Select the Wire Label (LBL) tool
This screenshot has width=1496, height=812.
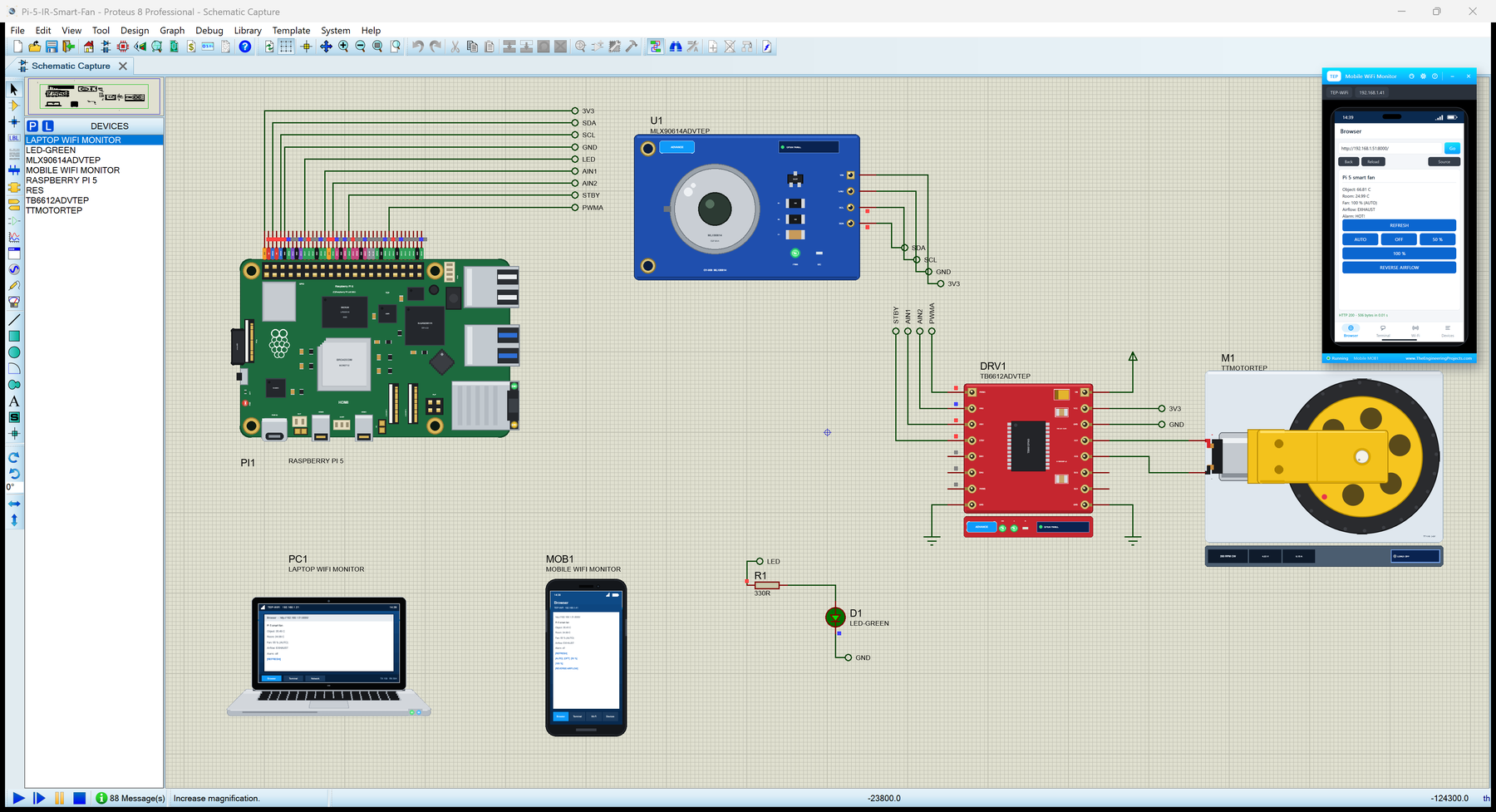14,138
